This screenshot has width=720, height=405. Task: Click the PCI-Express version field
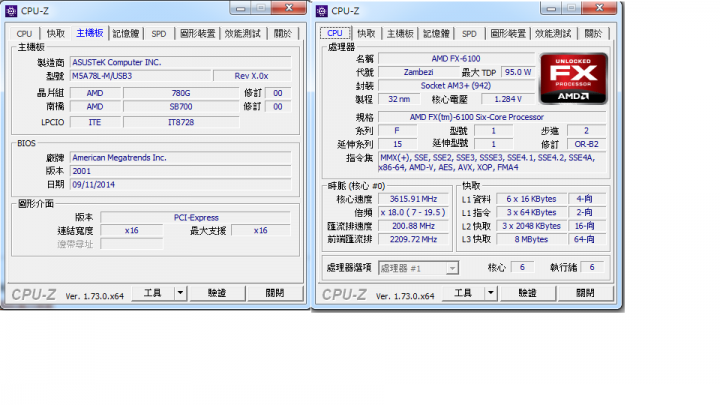pos(196,217)
